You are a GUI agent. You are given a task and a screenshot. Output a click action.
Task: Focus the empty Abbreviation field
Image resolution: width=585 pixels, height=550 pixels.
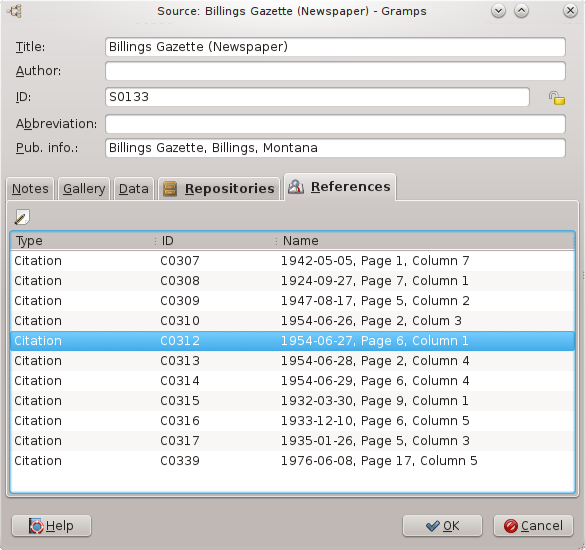tap(335, 124)
